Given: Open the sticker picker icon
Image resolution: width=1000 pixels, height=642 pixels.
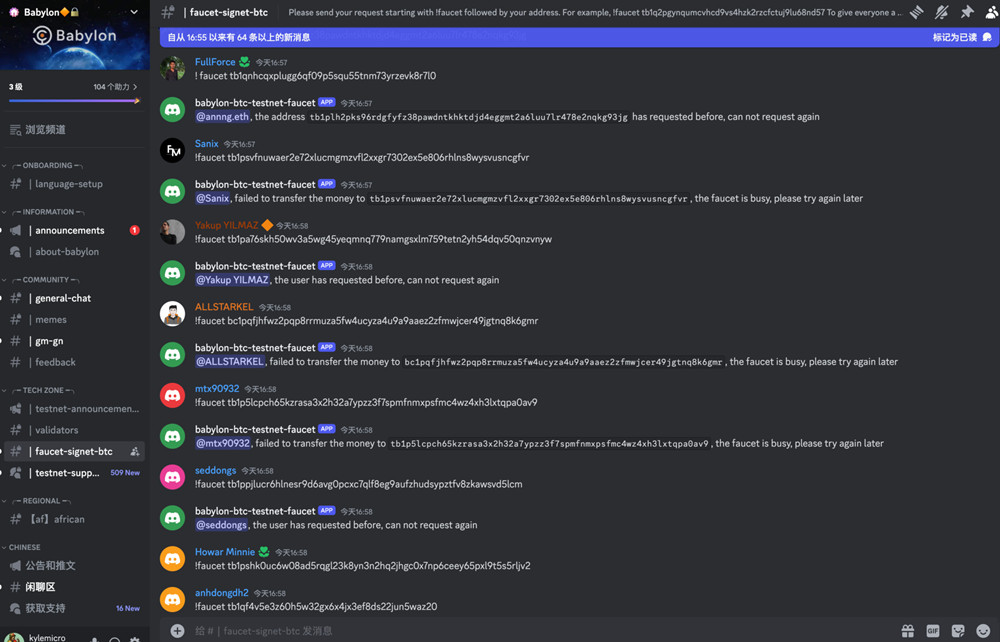Looking at the screenshot, I should click(958, 631).
